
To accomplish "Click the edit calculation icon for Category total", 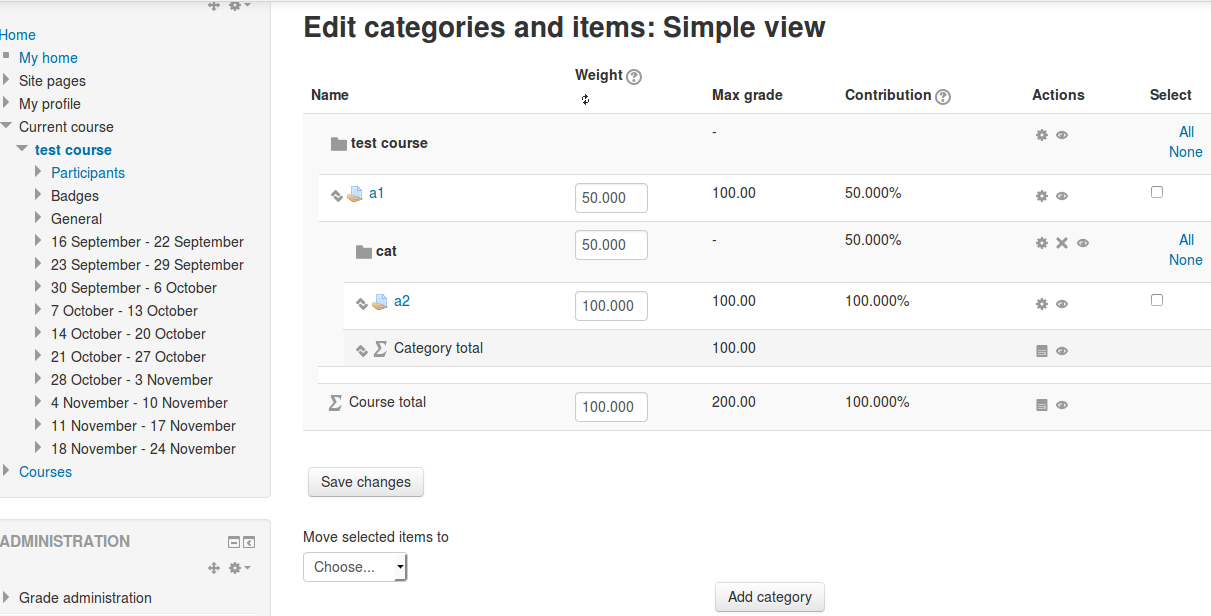I will click(x=1041, y=351).
